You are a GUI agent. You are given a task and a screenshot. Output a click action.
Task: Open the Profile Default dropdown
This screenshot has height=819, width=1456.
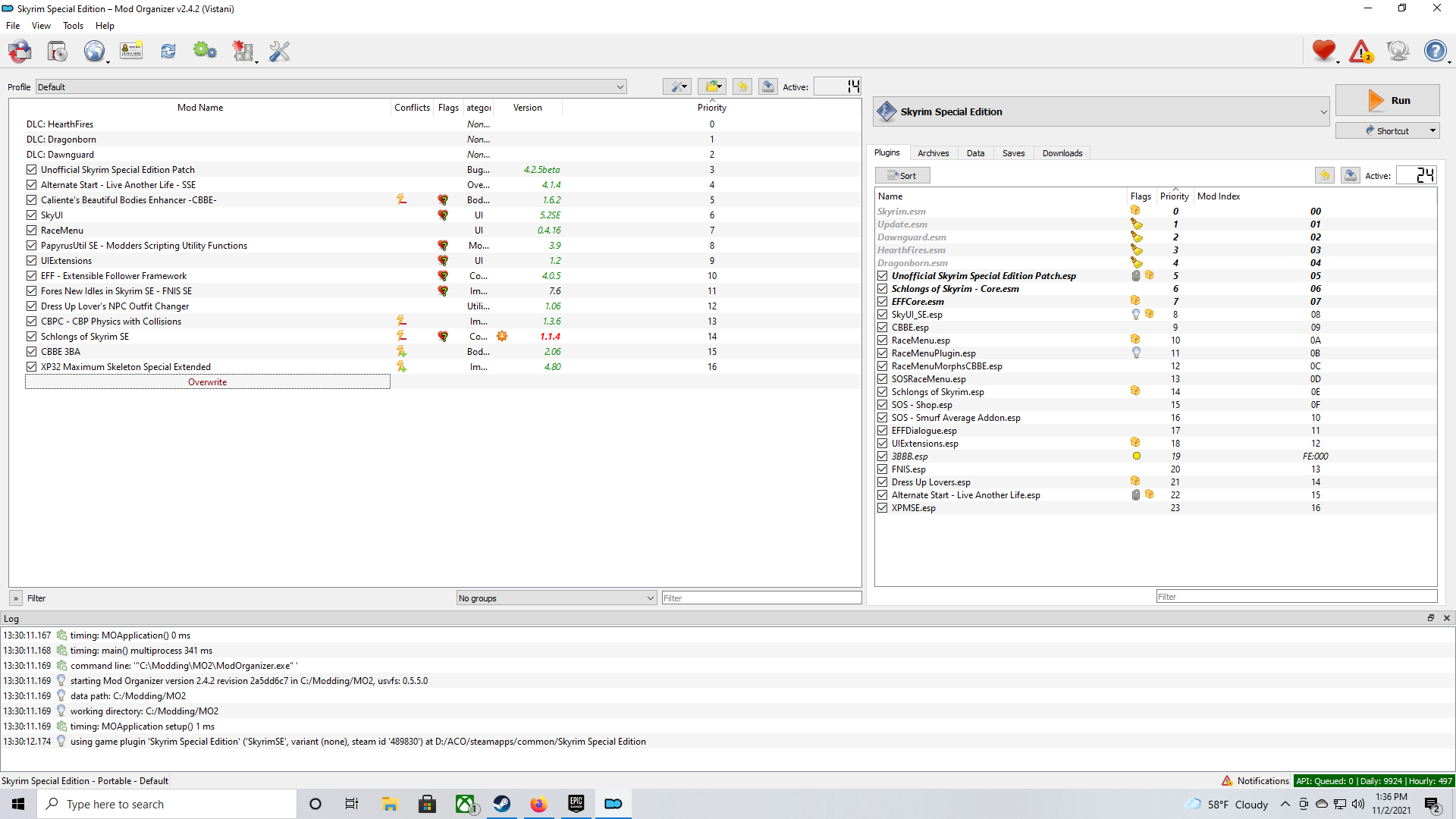click(331, 86)
